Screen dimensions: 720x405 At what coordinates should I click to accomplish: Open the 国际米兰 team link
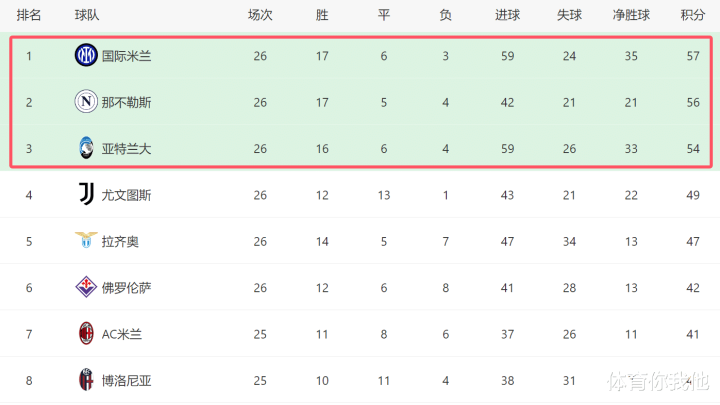pyautogui.click(x=126, y=56)
